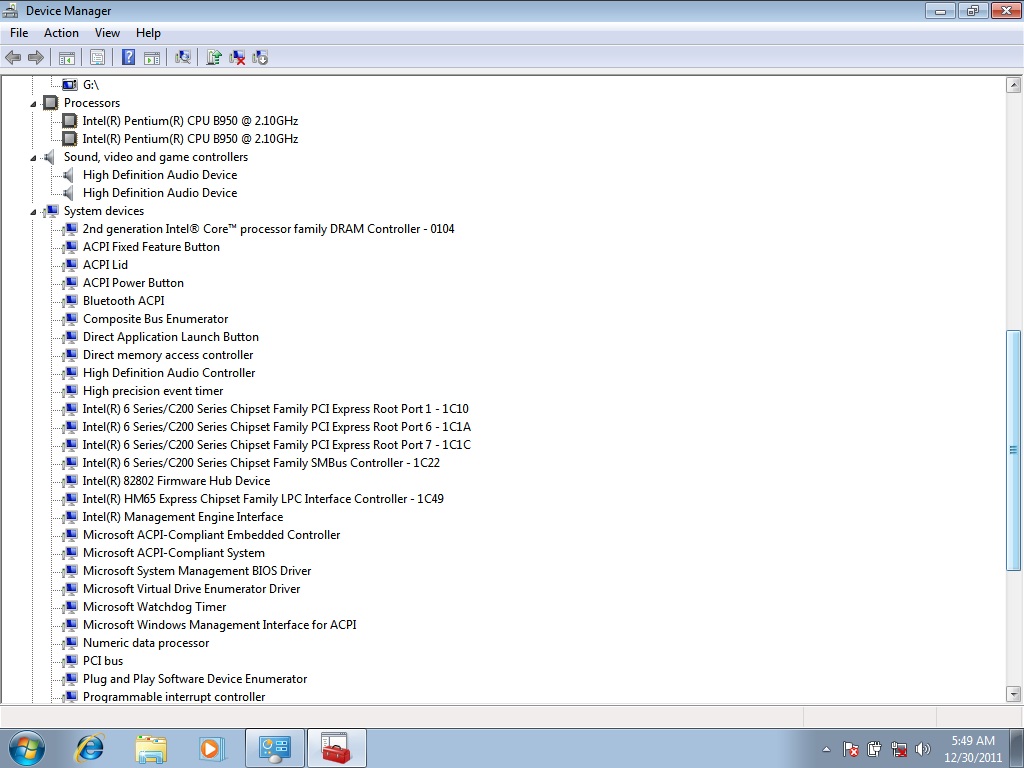Select High precision event timer
Image resolution: width=1024 pixels, height=768 pixels.
[x=153, y=391]
